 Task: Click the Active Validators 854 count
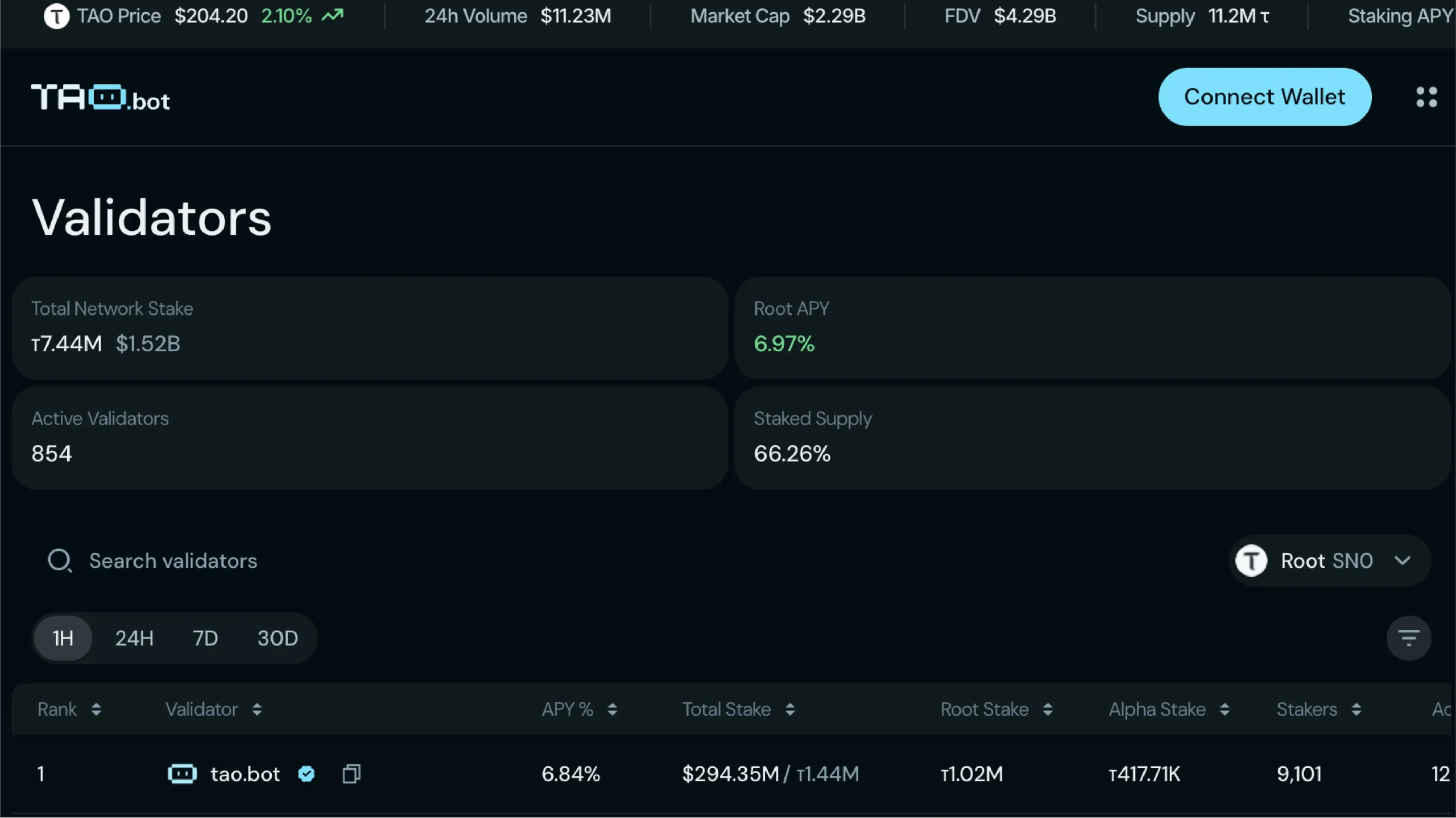52,454
